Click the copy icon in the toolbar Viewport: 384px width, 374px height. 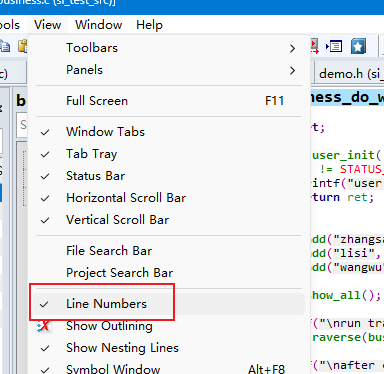[x=5, y=46]
